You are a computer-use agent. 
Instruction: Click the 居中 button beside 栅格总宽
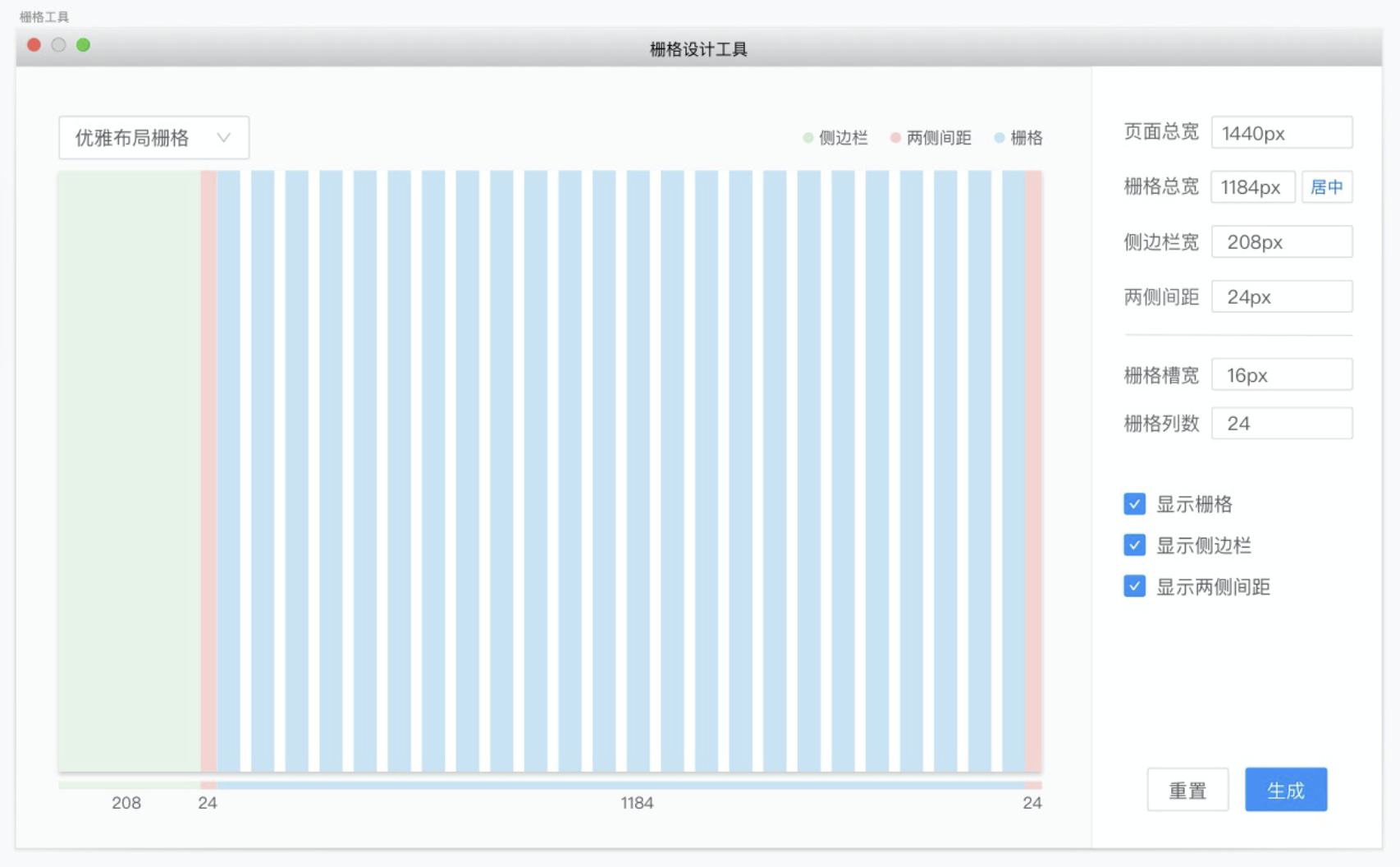point(1327,187)
